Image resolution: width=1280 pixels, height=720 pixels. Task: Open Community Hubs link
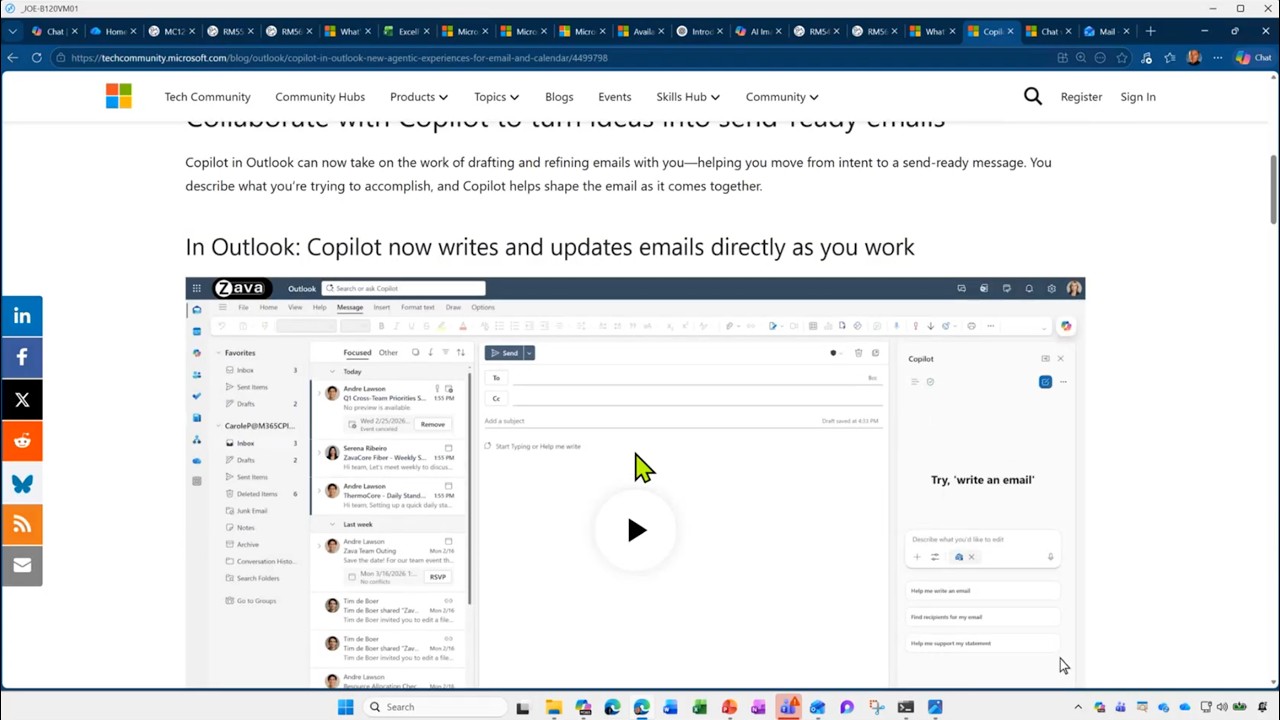click(x=320, y=97)
